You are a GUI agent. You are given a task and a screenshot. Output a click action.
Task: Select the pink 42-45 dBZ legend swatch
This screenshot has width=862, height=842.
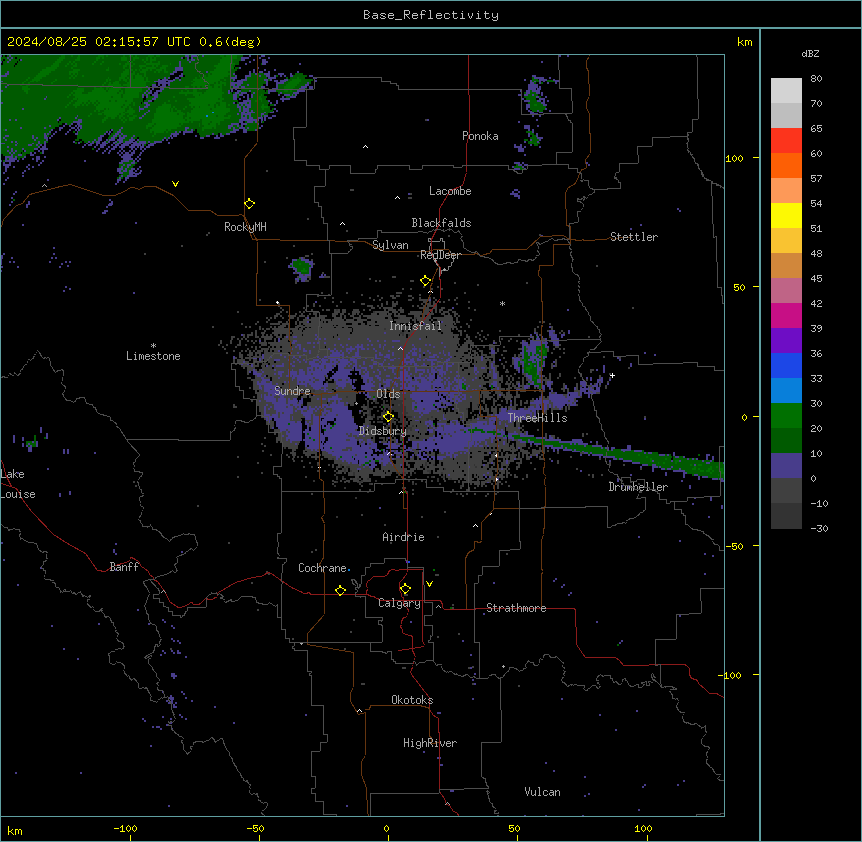click(x=786, y=291)
